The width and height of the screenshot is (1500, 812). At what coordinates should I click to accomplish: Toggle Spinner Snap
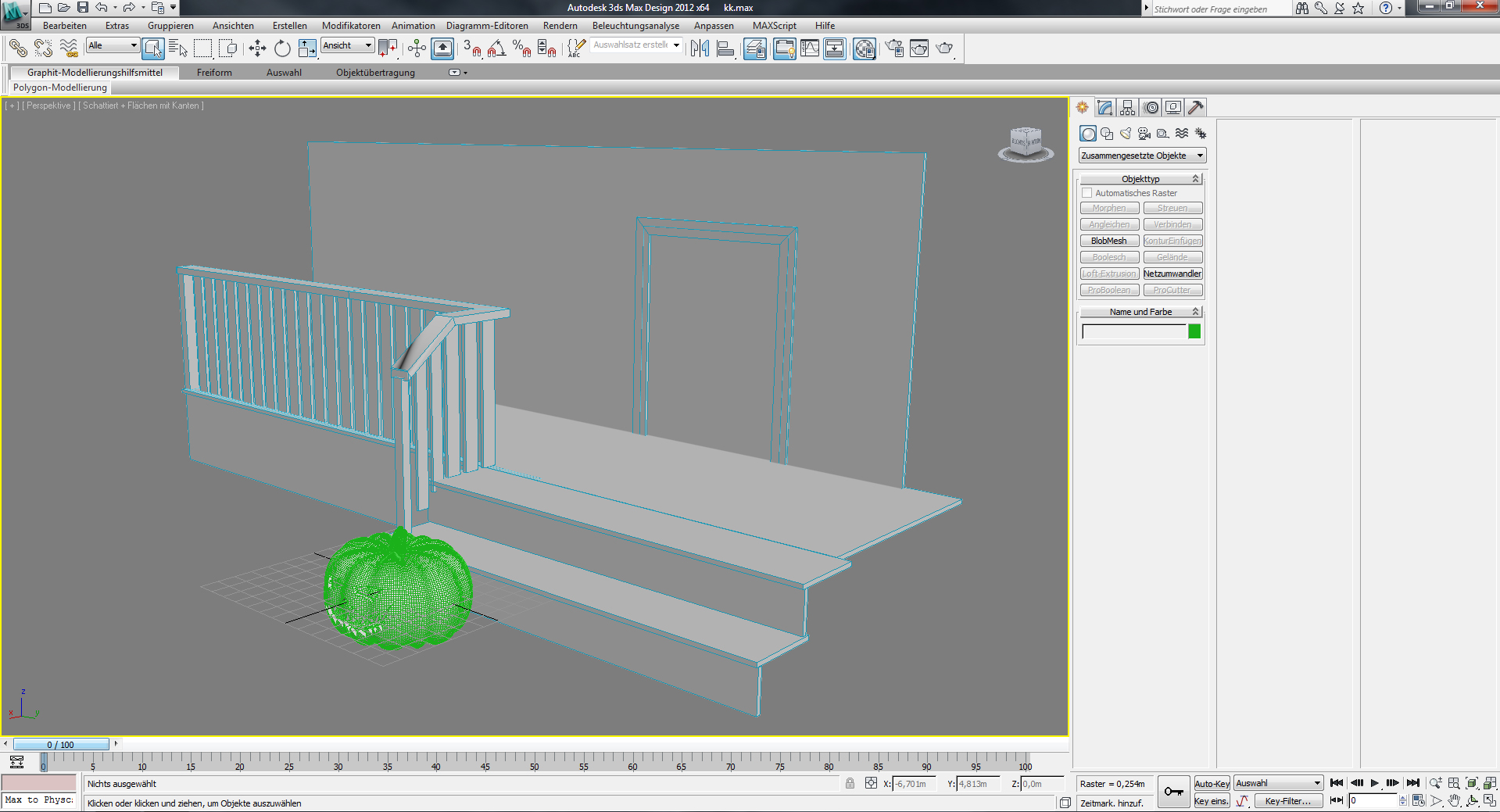coord(546,48)
